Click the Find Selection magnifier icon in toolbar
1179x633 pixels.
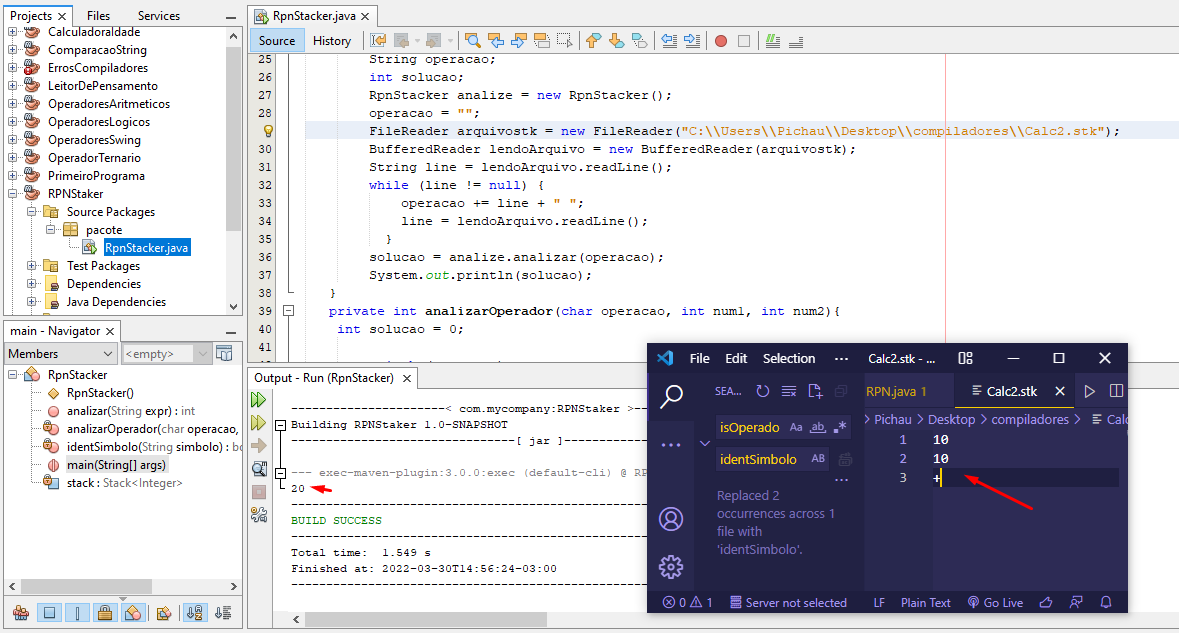[472, 41]
